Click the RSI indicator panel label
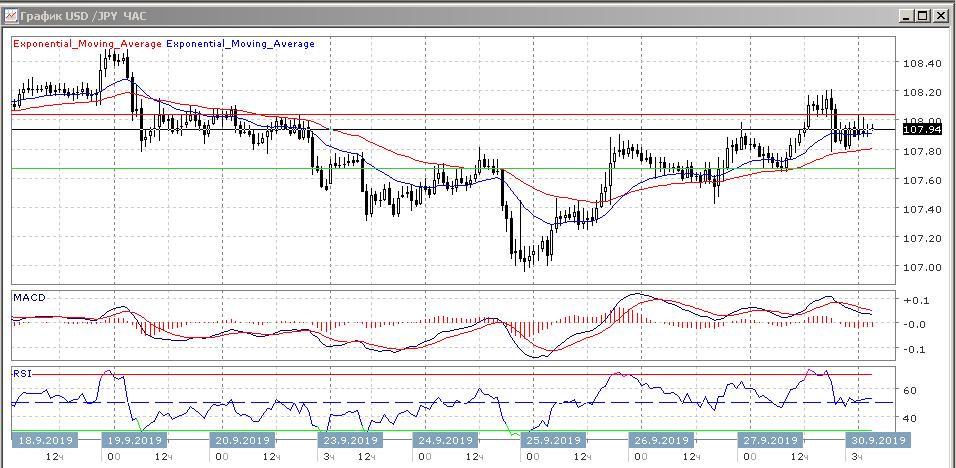Viewport: 956px width, 468px height. (22, 372)
